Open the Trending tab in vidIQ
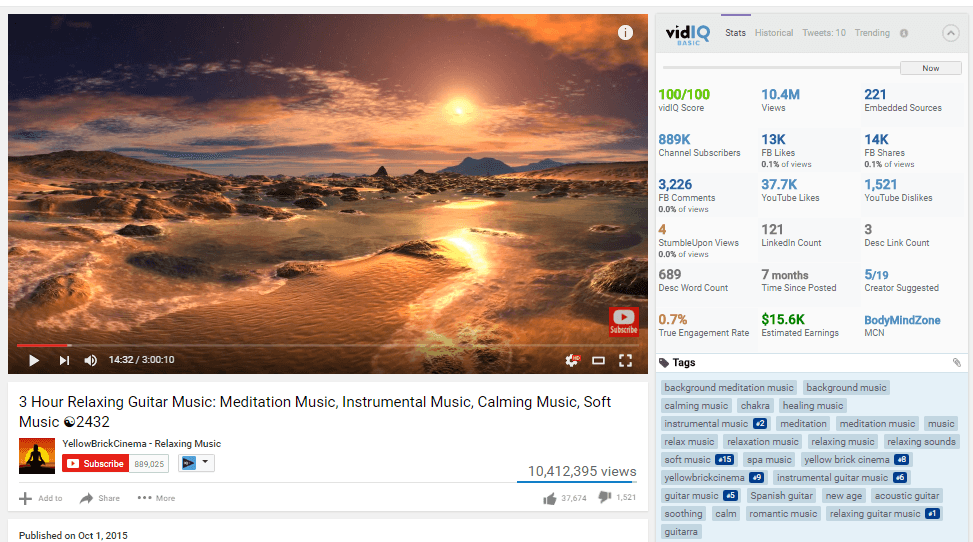Screen dimensions: 973x542 (872, 33)
